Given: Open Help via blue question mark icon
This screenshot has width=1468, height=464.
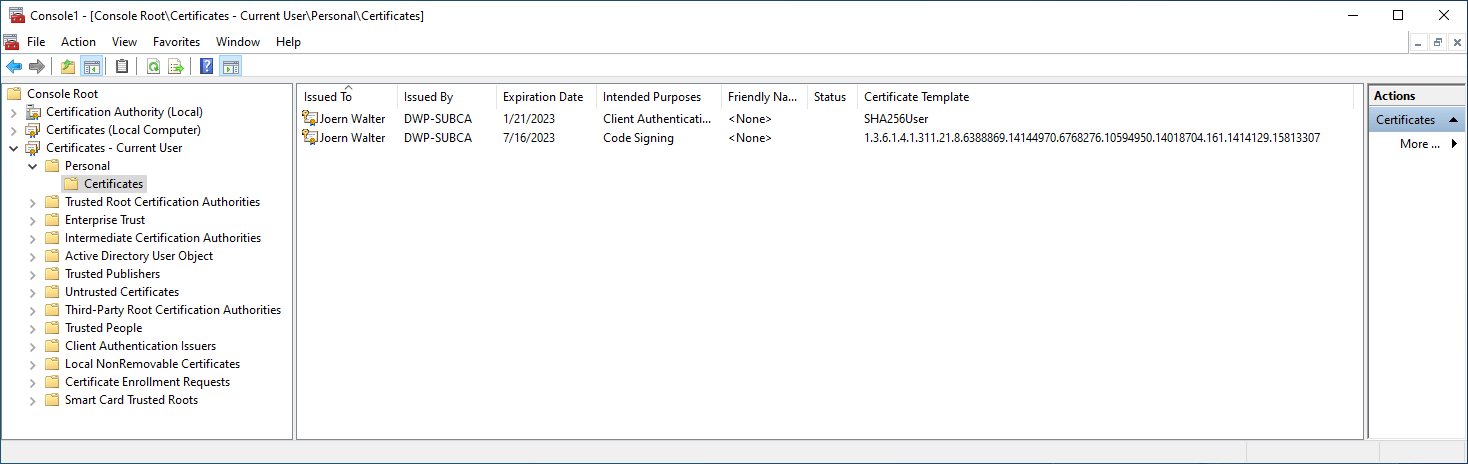Looking at the screenshot, I should pyautogui.click(x=206, y=67).
